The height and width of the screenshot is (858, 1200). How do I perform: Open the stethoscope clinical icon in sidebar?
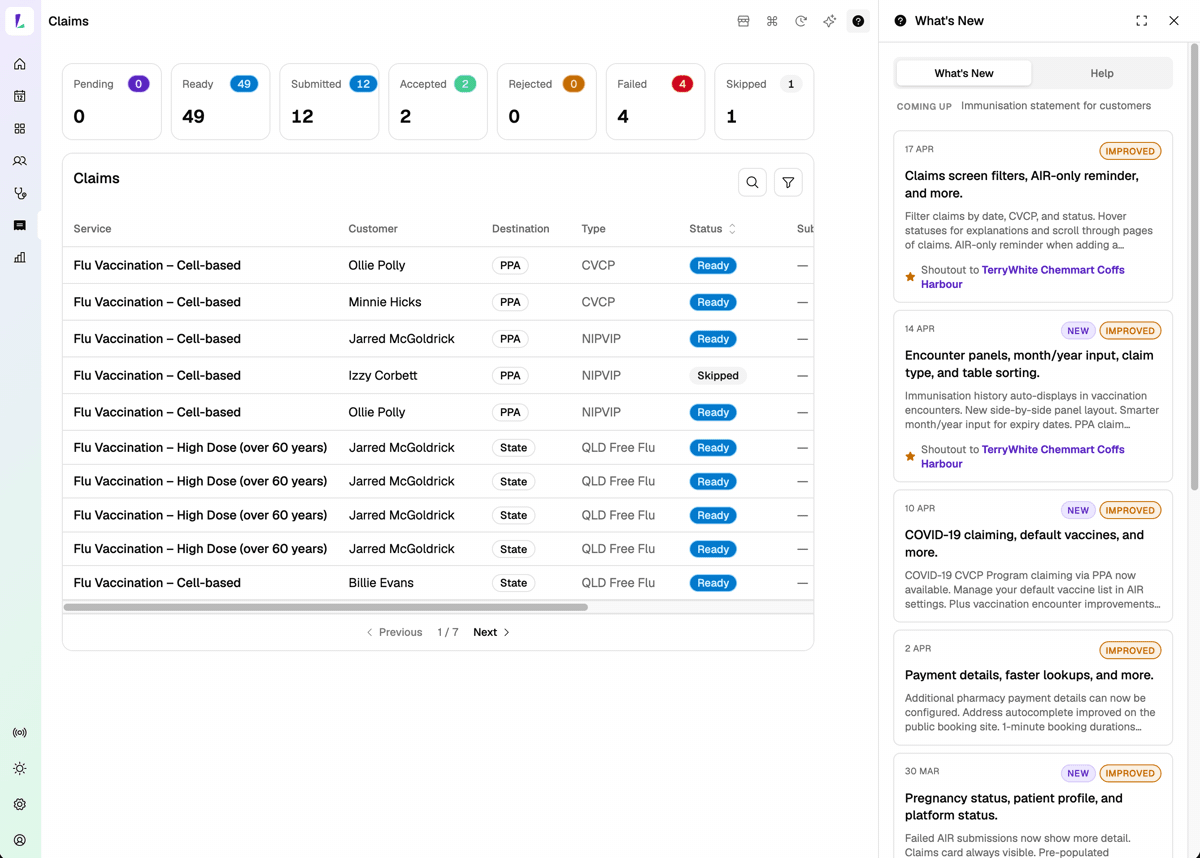point(19,193)
